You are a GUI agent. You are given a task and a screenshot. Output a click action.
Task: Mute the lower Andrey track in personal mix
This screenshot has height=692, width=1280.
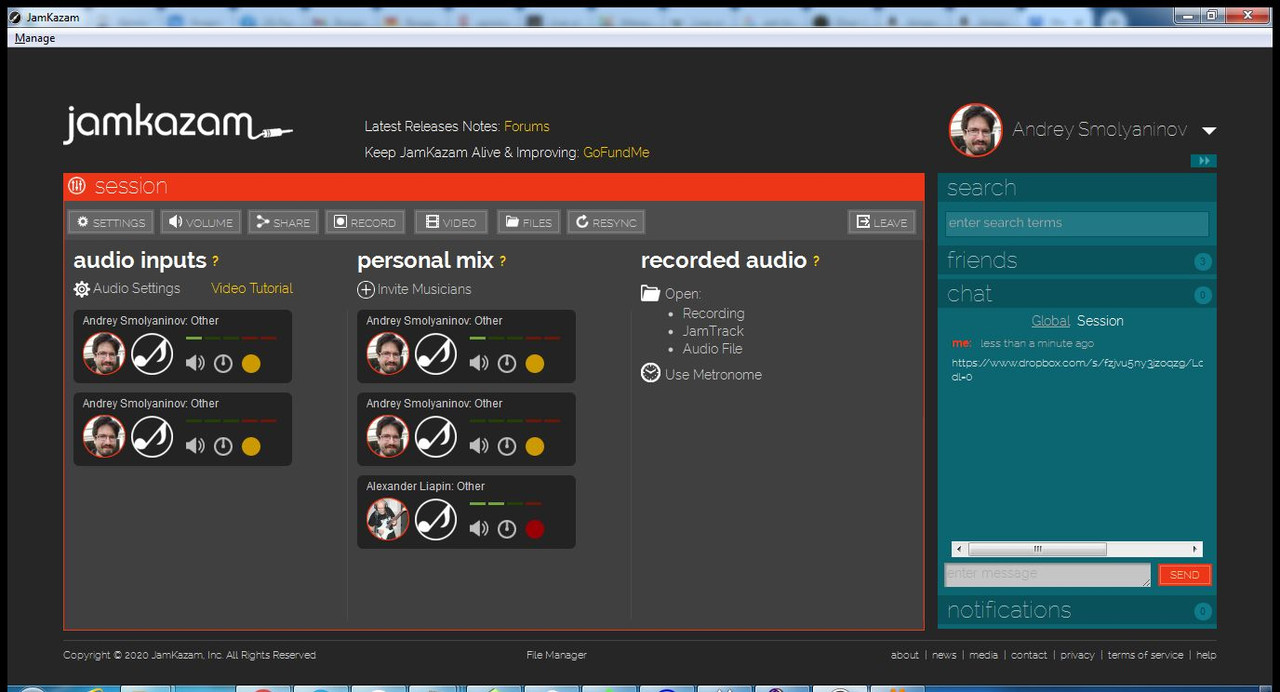(479, 446)
